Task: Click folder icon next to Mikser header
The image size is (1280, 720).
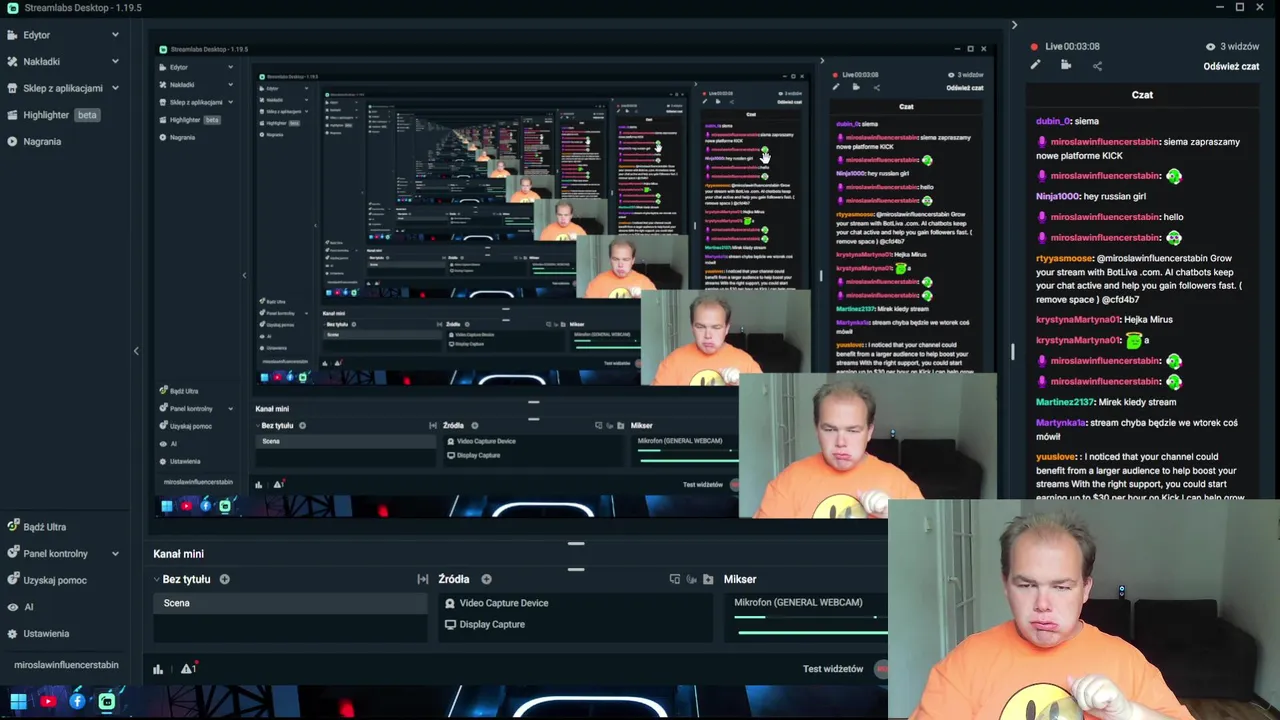Action: pyautogui.click(x=708, y=579)
